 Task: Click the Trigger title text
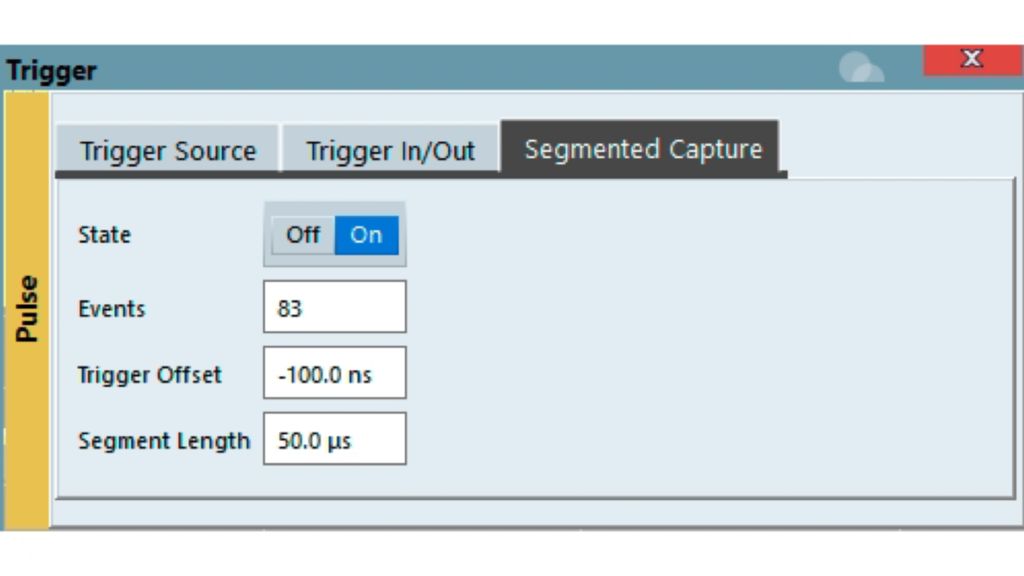click(x=52, y=71)
